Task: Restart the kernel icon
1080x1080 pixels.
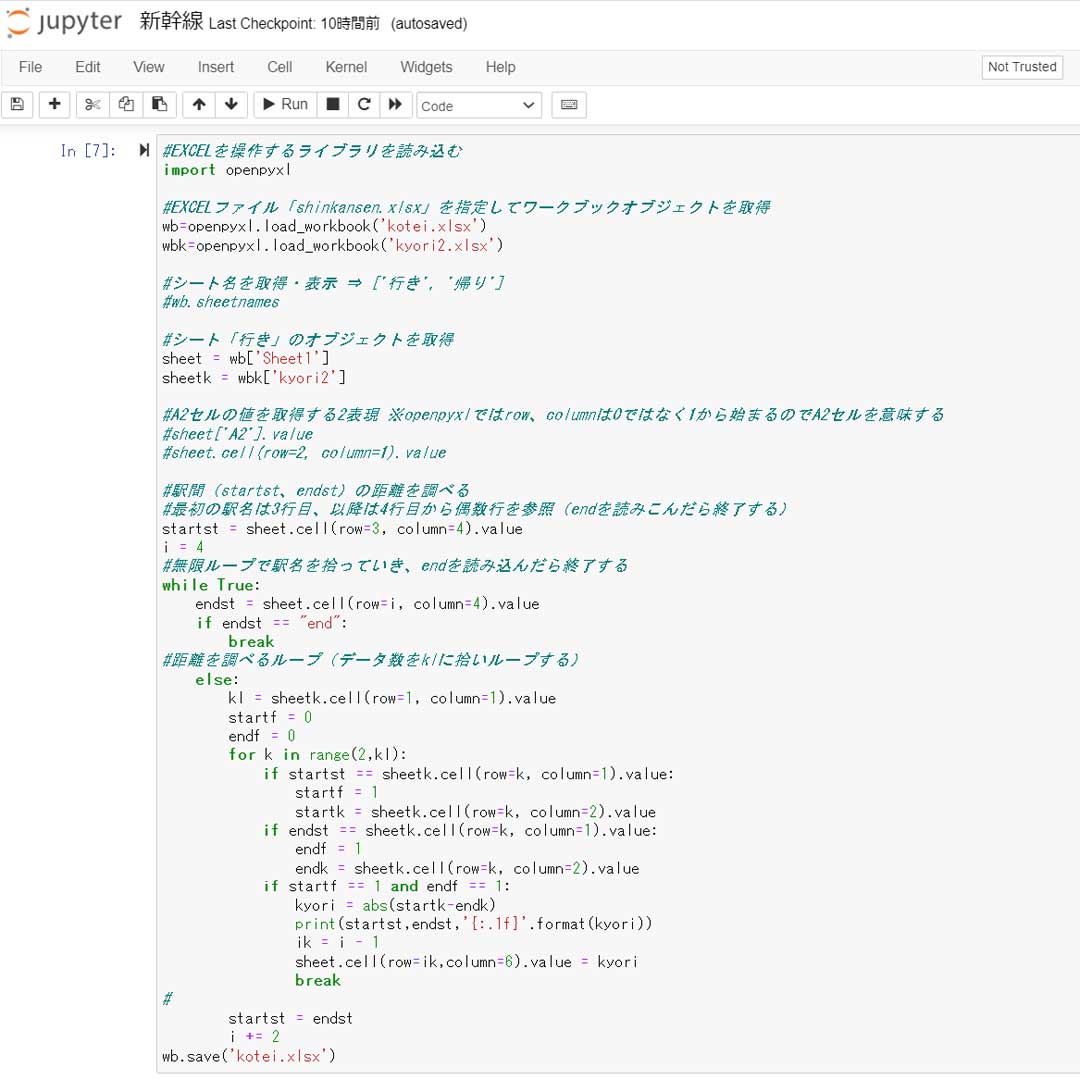Action: click(364, 105)
